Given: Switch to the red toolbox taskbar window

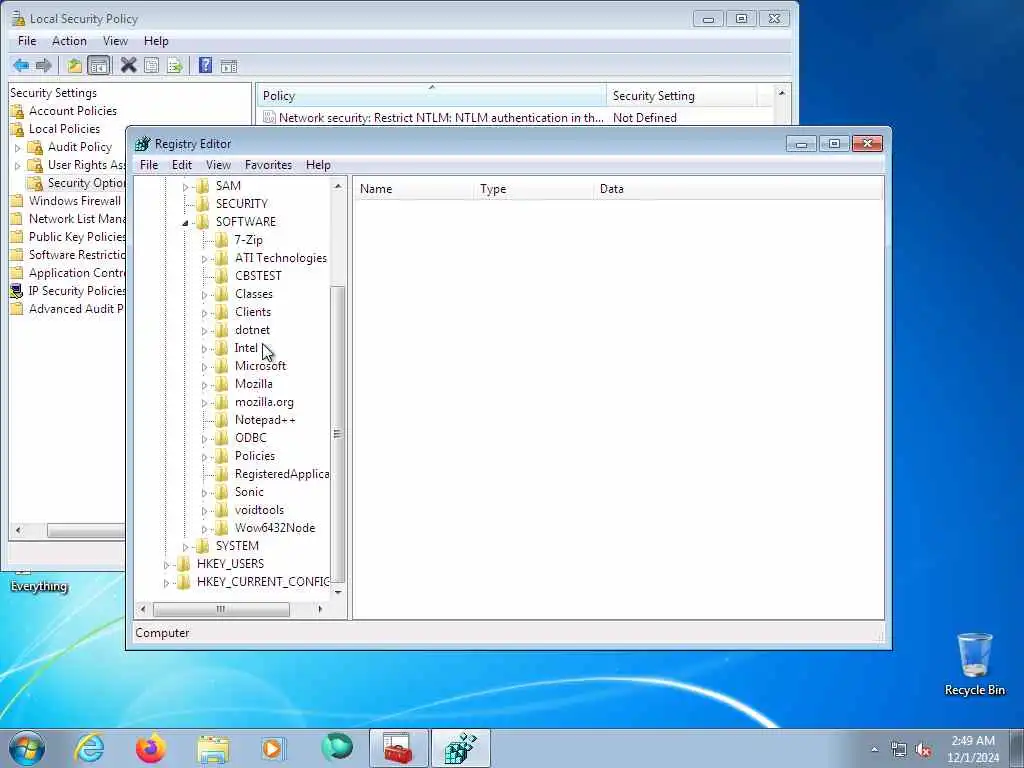Looking at the screenshot, I should point(398,748).
